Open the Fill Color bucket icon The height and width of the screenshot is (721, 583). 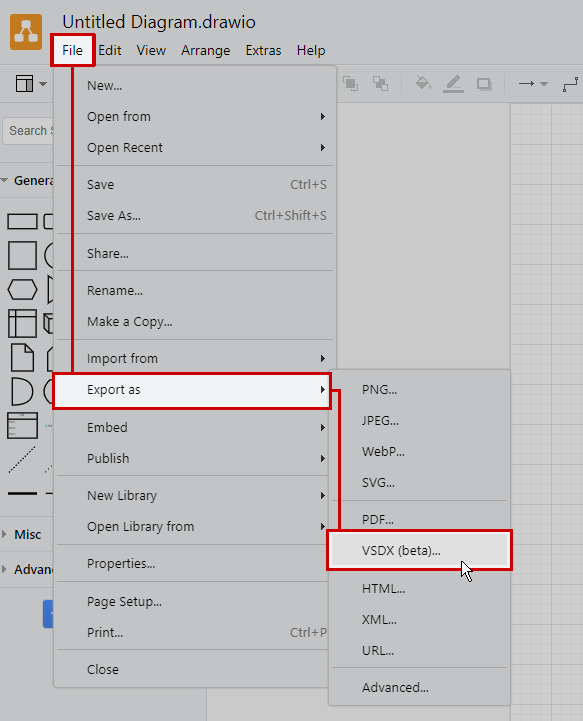423,84
